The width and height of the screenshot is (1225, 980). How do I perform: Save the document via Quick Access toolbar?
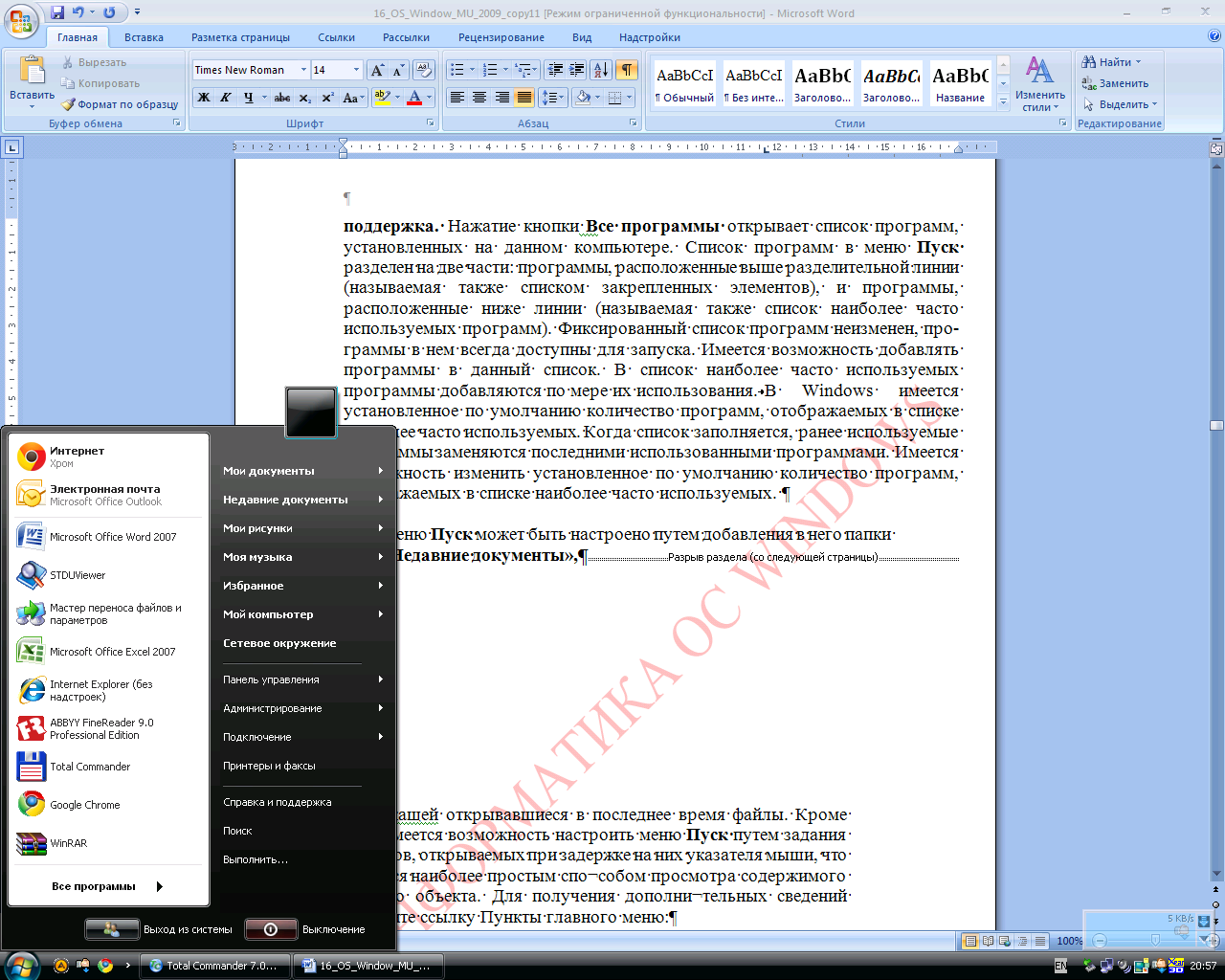click(x=57, y=12)
